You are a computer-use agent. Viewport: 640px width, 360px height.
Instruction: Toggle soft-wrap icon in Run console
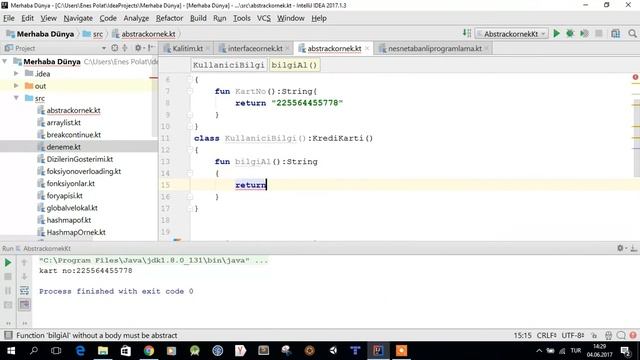(24, 291)
